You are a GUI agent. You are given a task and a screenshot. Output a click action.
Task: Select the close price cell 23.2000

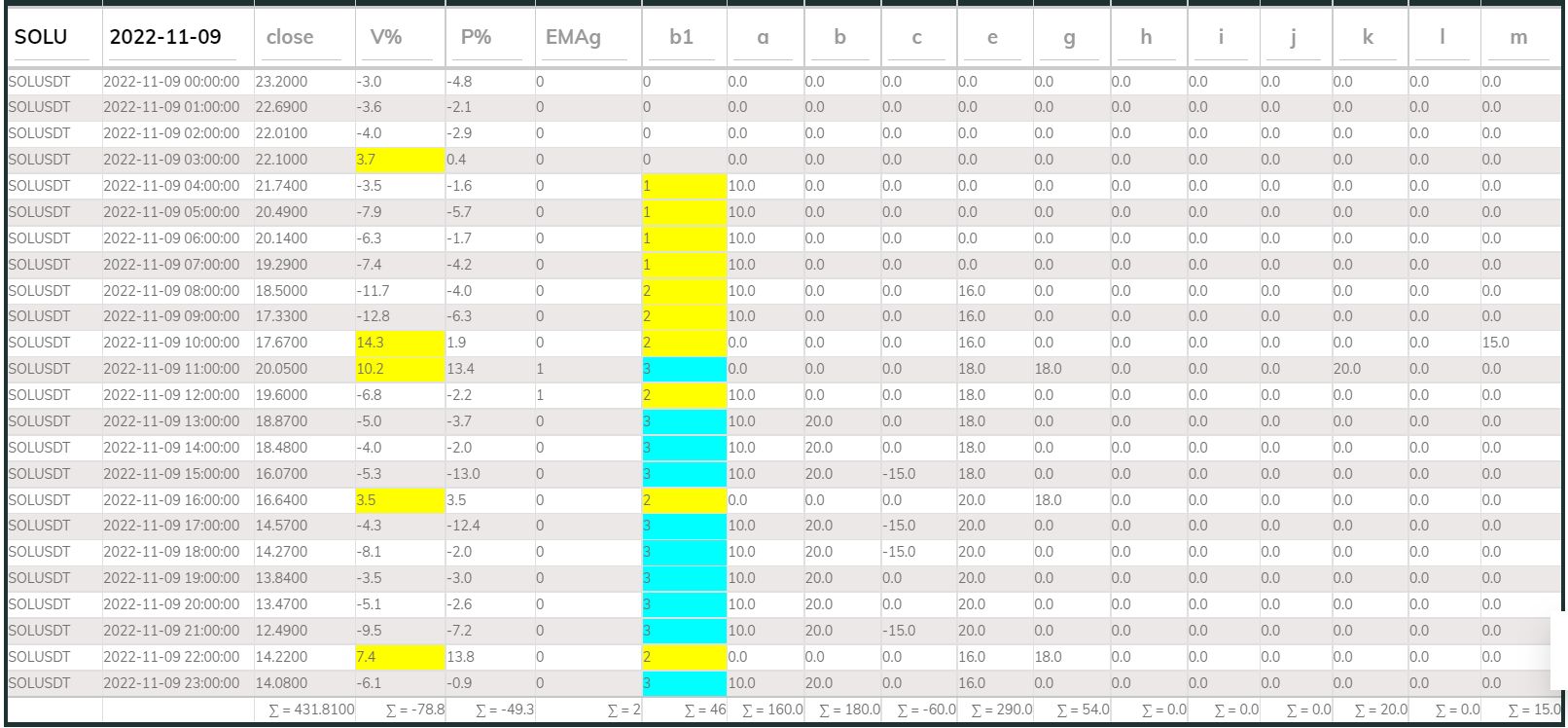click(x=303, y=82)
